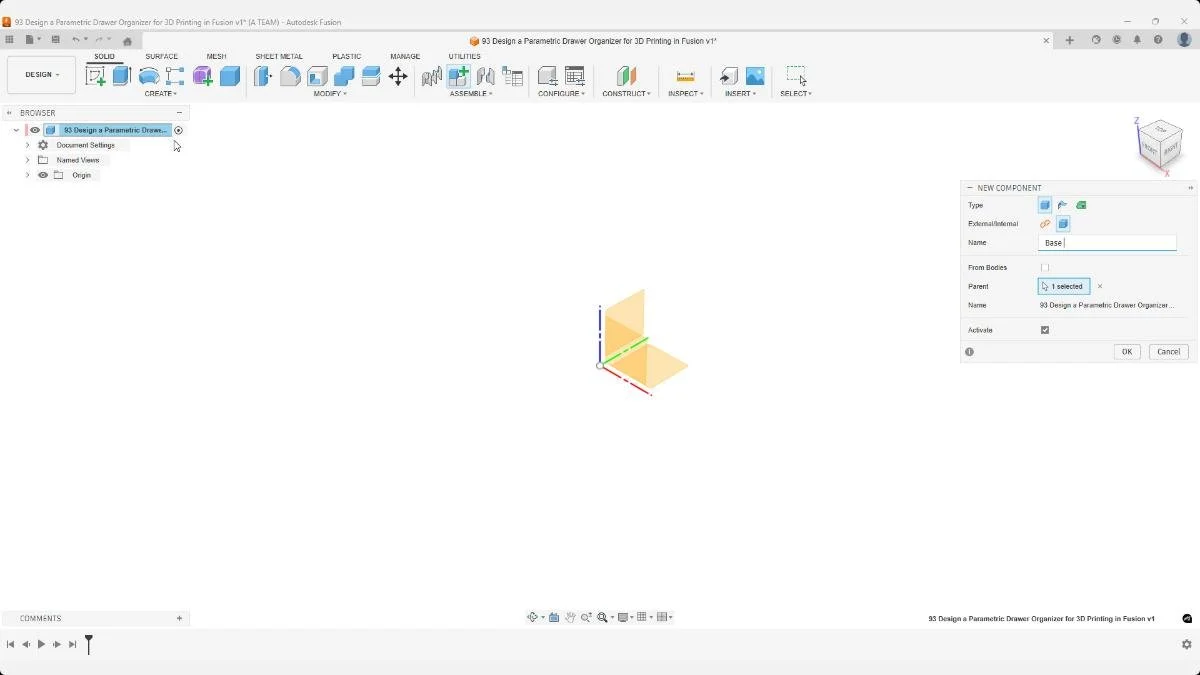Expand the Named Views folder
Screen dimensions: 1200x675
pos(27,160)
